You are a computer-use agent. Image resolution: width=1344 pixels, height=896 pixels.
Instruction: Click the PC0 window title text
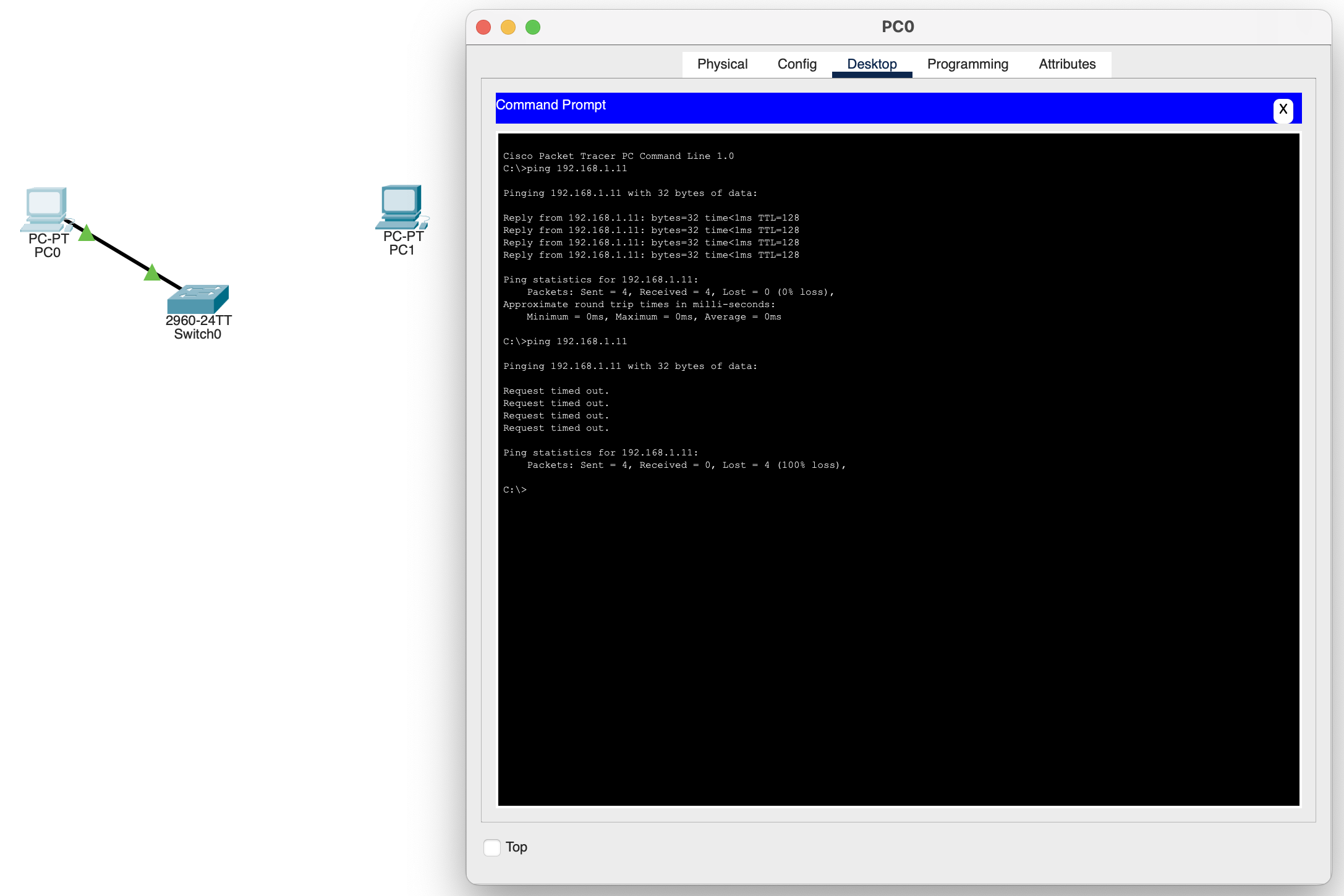tap(898, 27)
